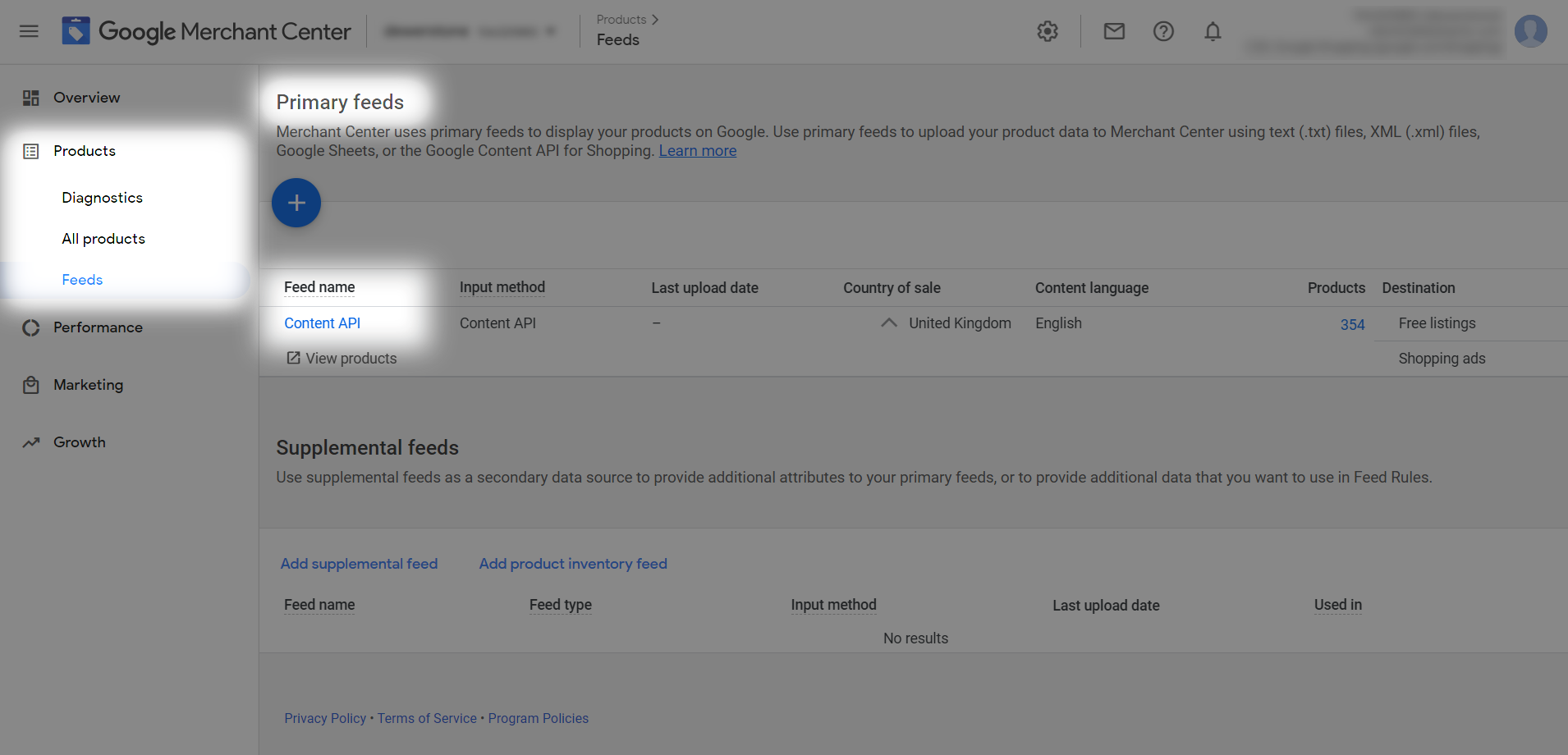The width and height of the screenshot is (1568, 755).
Task: Open the Program Policies link
Action: 539,718
